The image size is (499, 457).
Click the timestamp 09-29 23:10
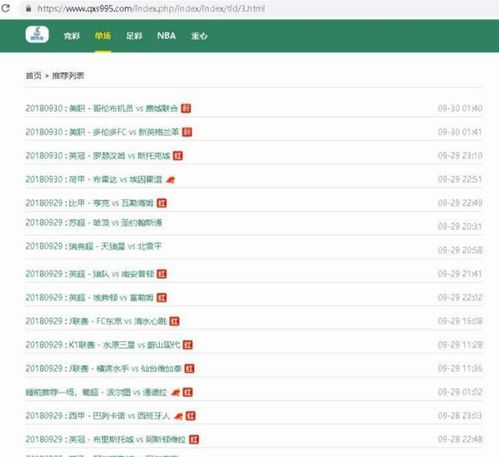click(460, 156)
